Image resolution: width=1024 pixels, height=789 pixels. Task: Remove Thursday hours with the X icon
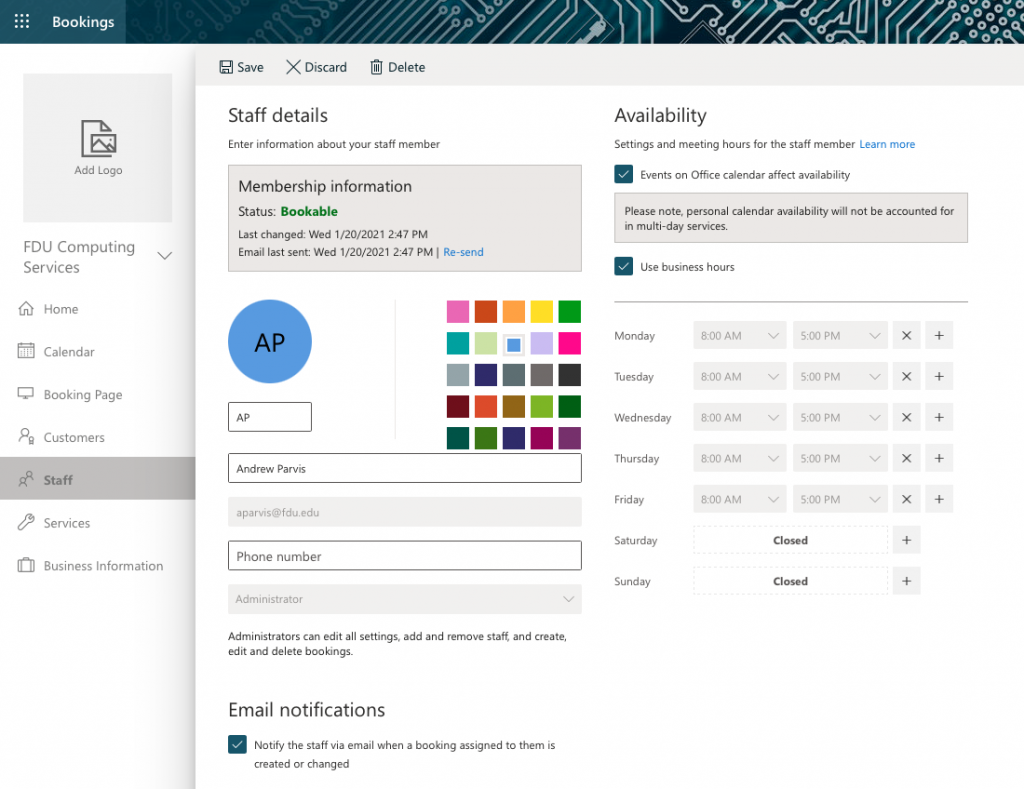906,459
